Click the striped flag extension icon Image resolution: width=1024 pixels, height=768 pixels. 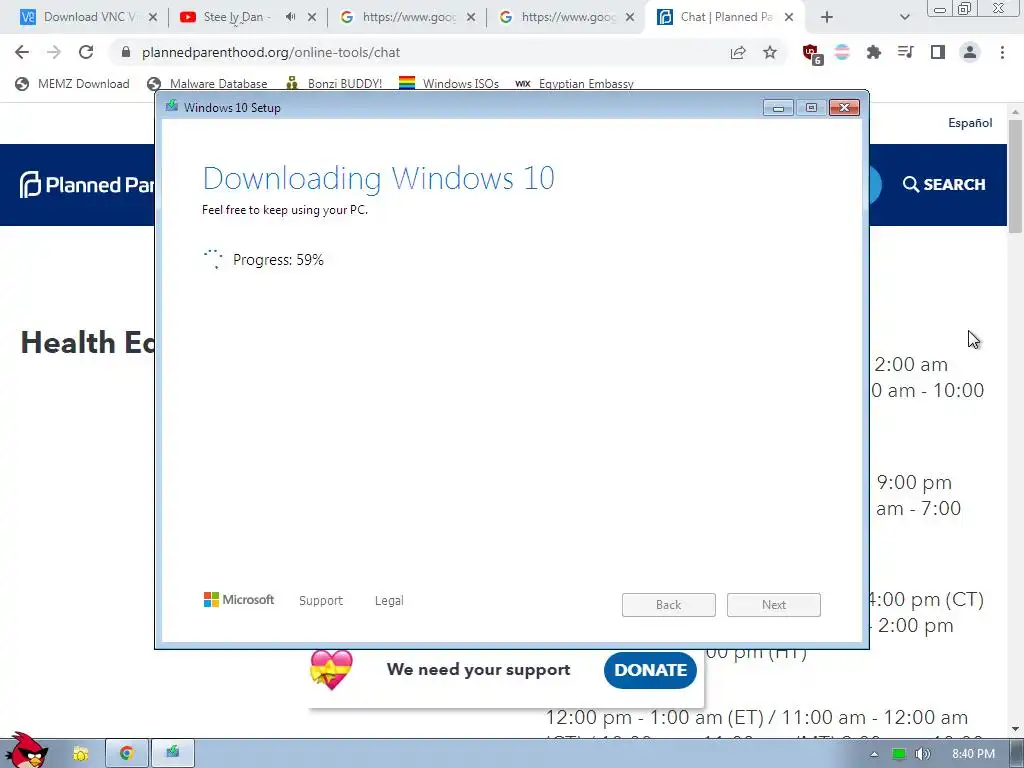tap(842, 52)
